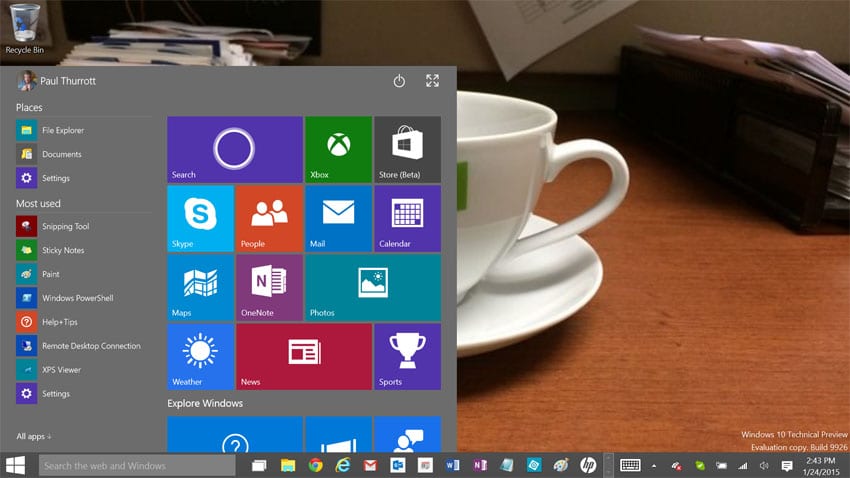Open the Calendar tile

pyautogui.click(x=408, y=218)
